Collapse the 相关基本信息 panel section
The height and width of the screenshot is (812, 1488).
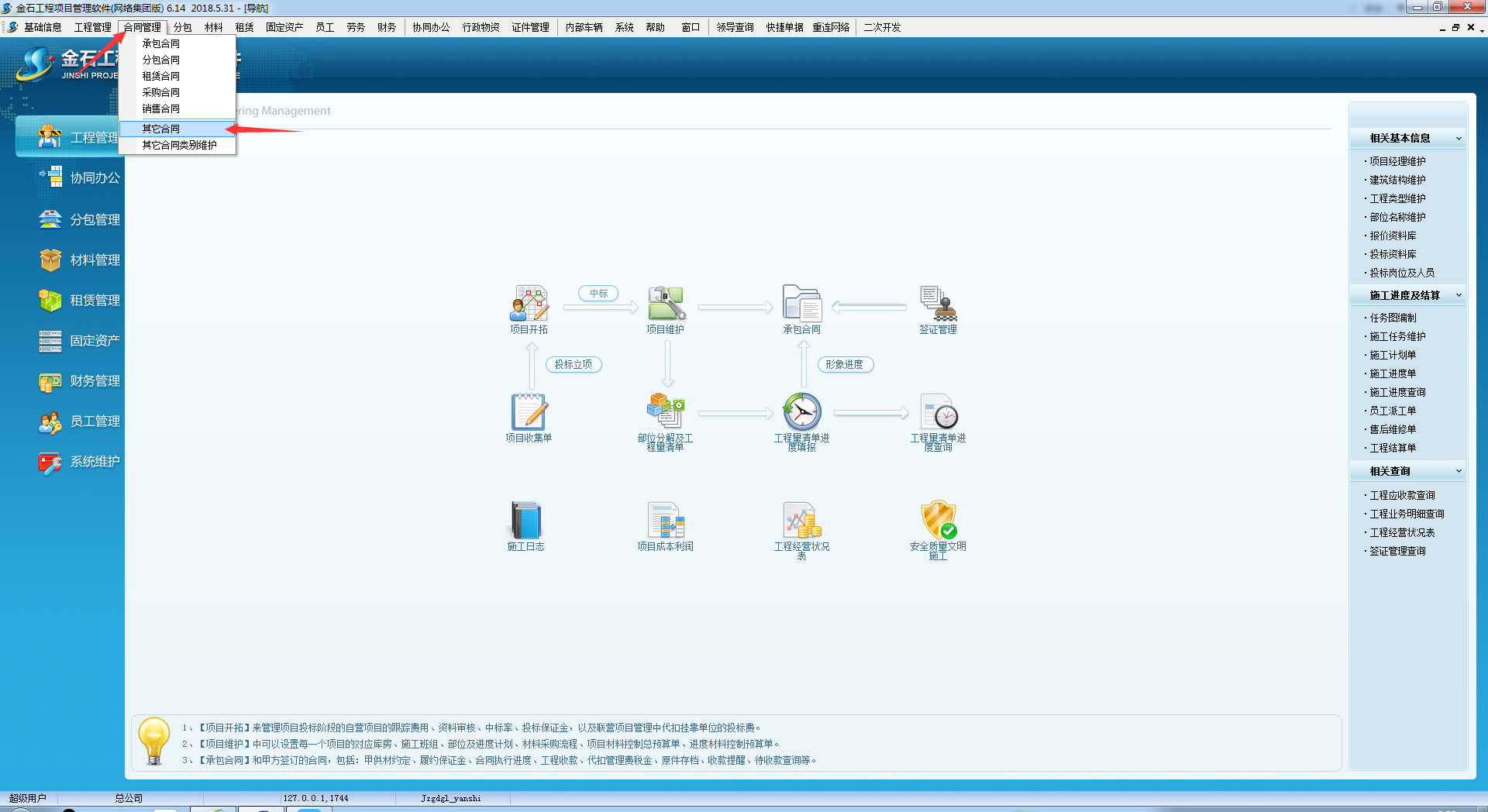(x=1459, y=139)
